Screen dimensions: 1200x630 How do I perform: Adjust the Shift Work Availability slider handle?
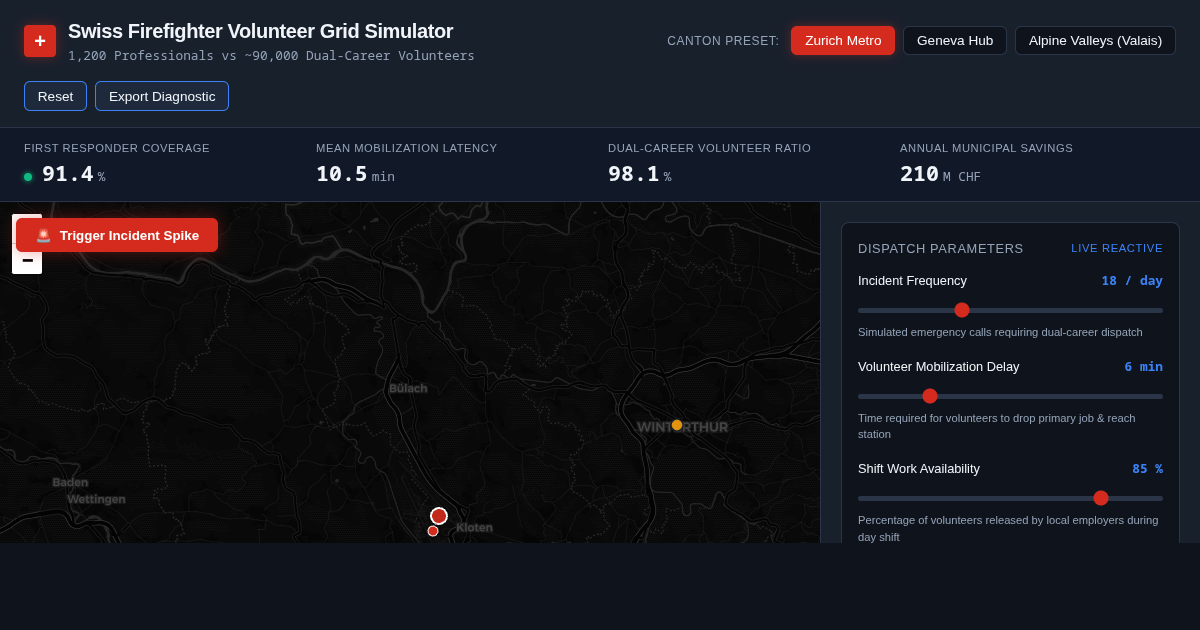tap(1101, 498)
